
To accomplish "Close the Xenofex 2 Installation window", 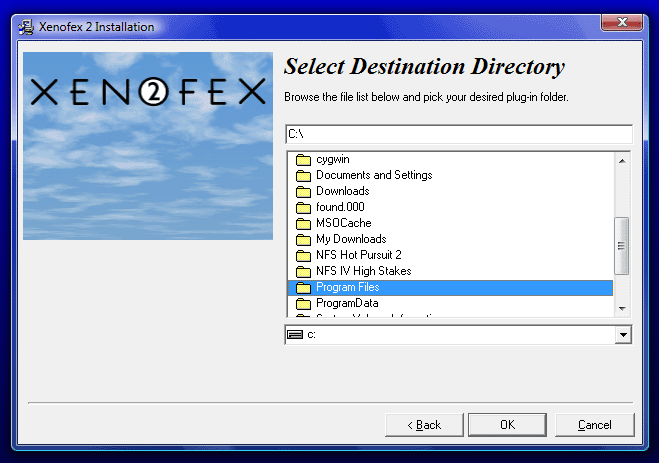I will [x=622, y=22].
